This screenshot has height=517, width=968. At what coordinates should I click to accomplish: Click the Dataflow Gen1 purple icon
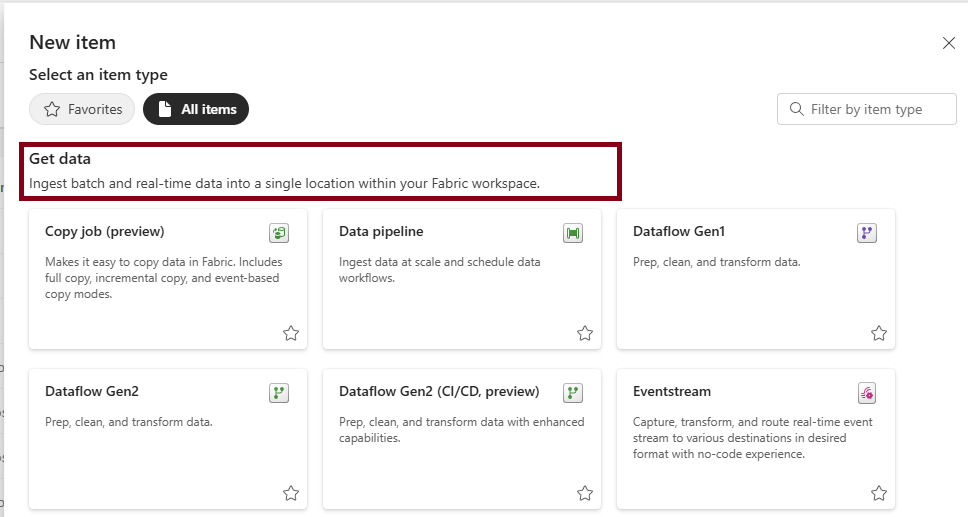pyautogui.click(x=867, y=233)
